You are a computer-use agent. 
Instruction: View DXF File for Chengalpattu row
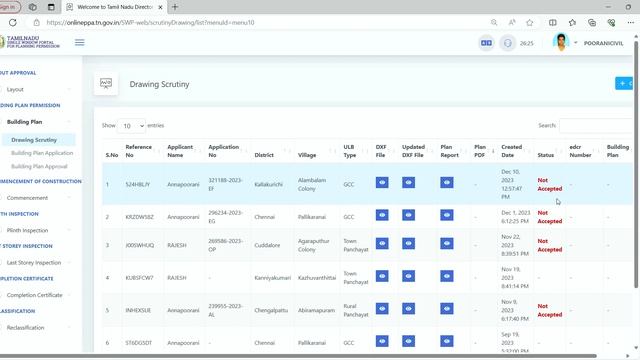pos(382,309)
